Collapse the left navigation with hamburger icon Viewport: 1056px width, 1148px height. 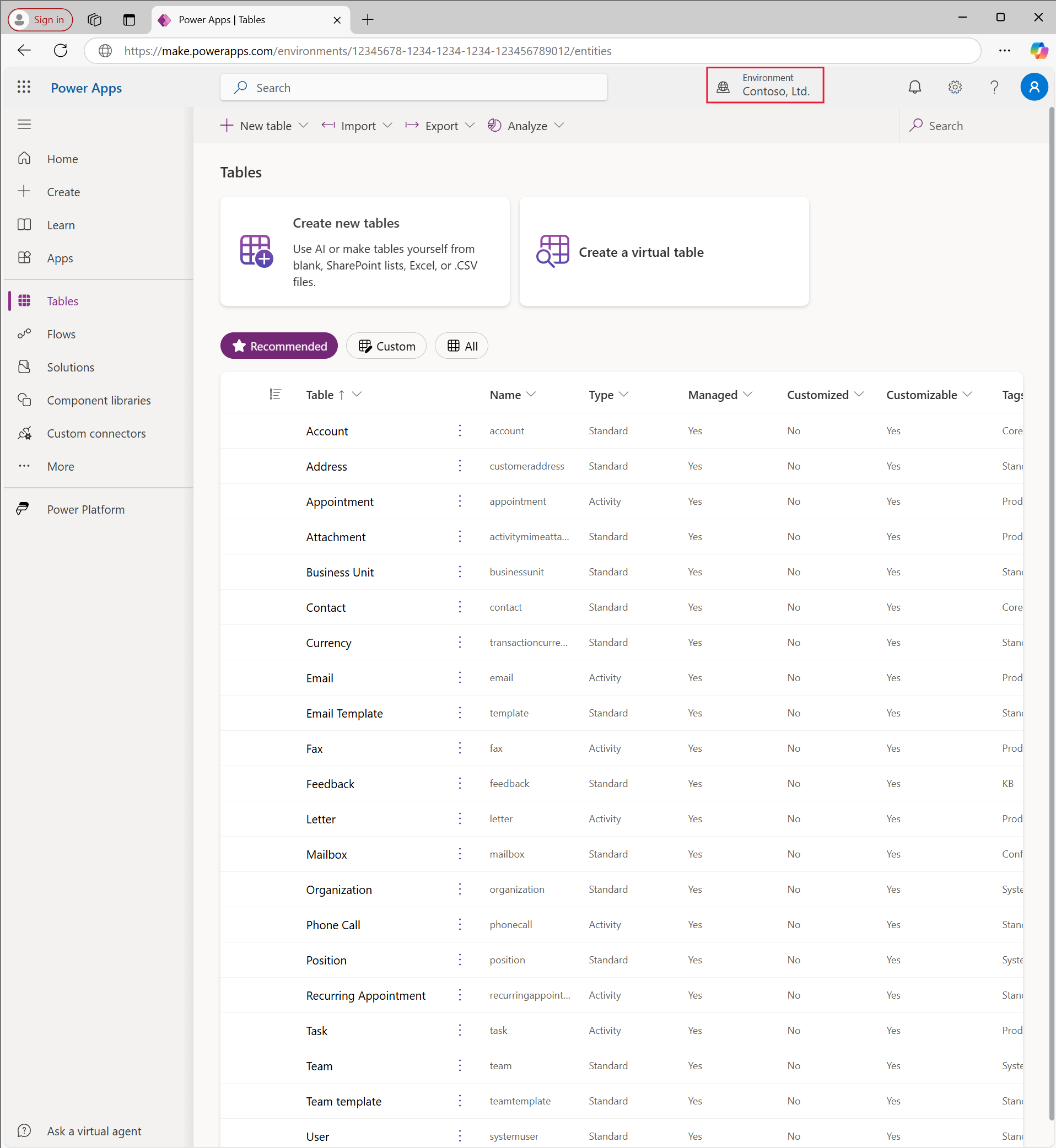click(x=24, y=123)
